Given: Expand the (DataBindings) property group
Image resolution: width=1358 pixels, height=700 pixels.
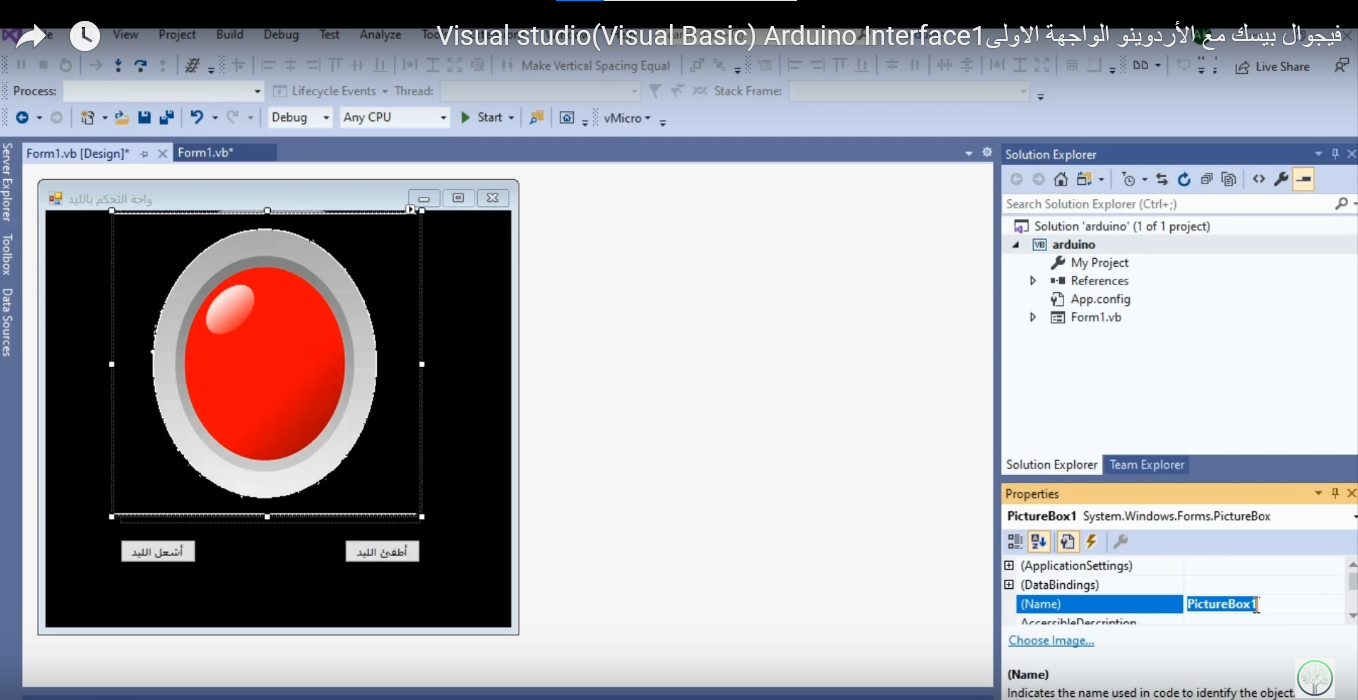Looking at the screenshot, I should 1009,585.
